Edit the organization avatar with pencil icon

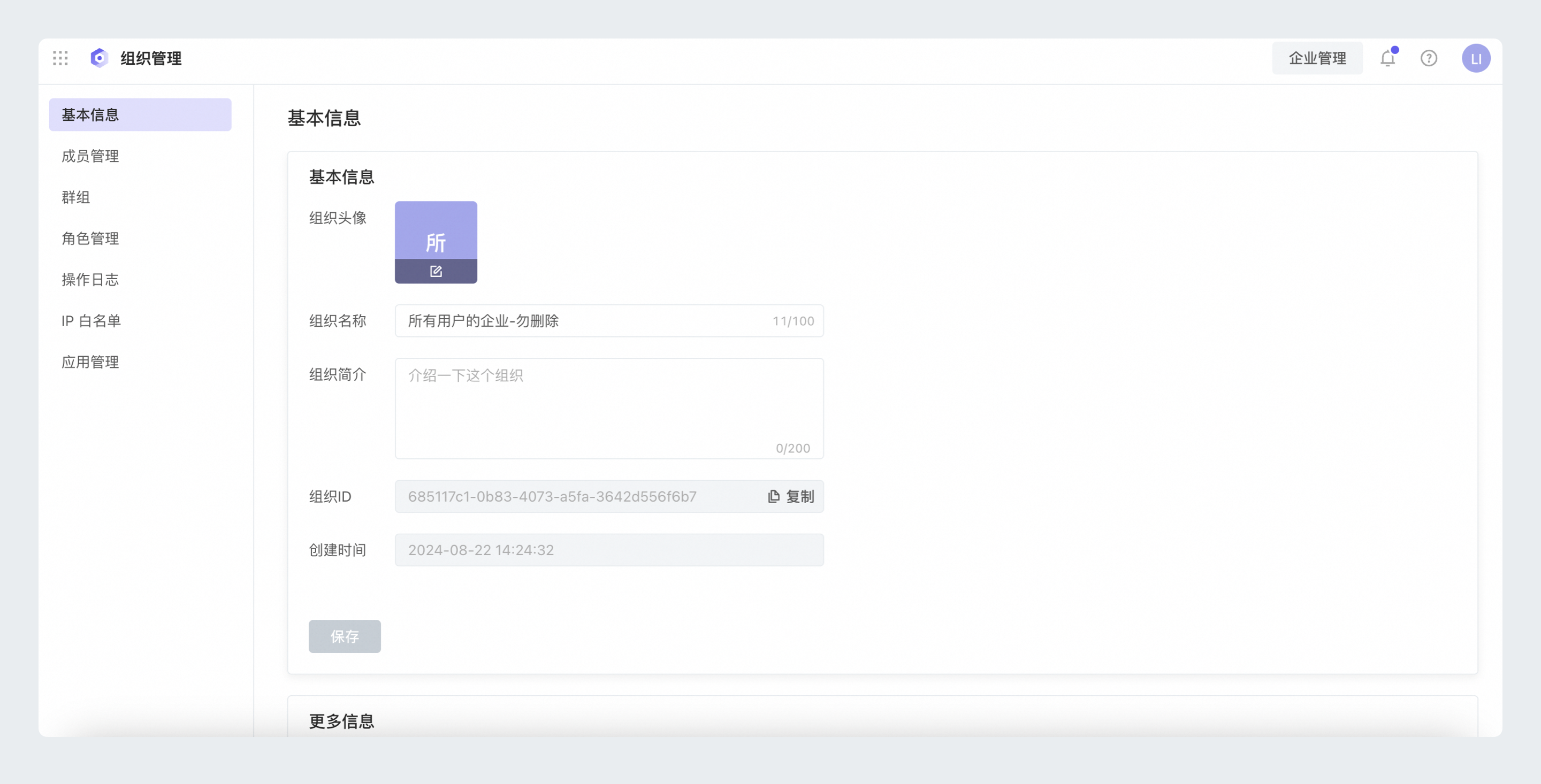[436, 272]
